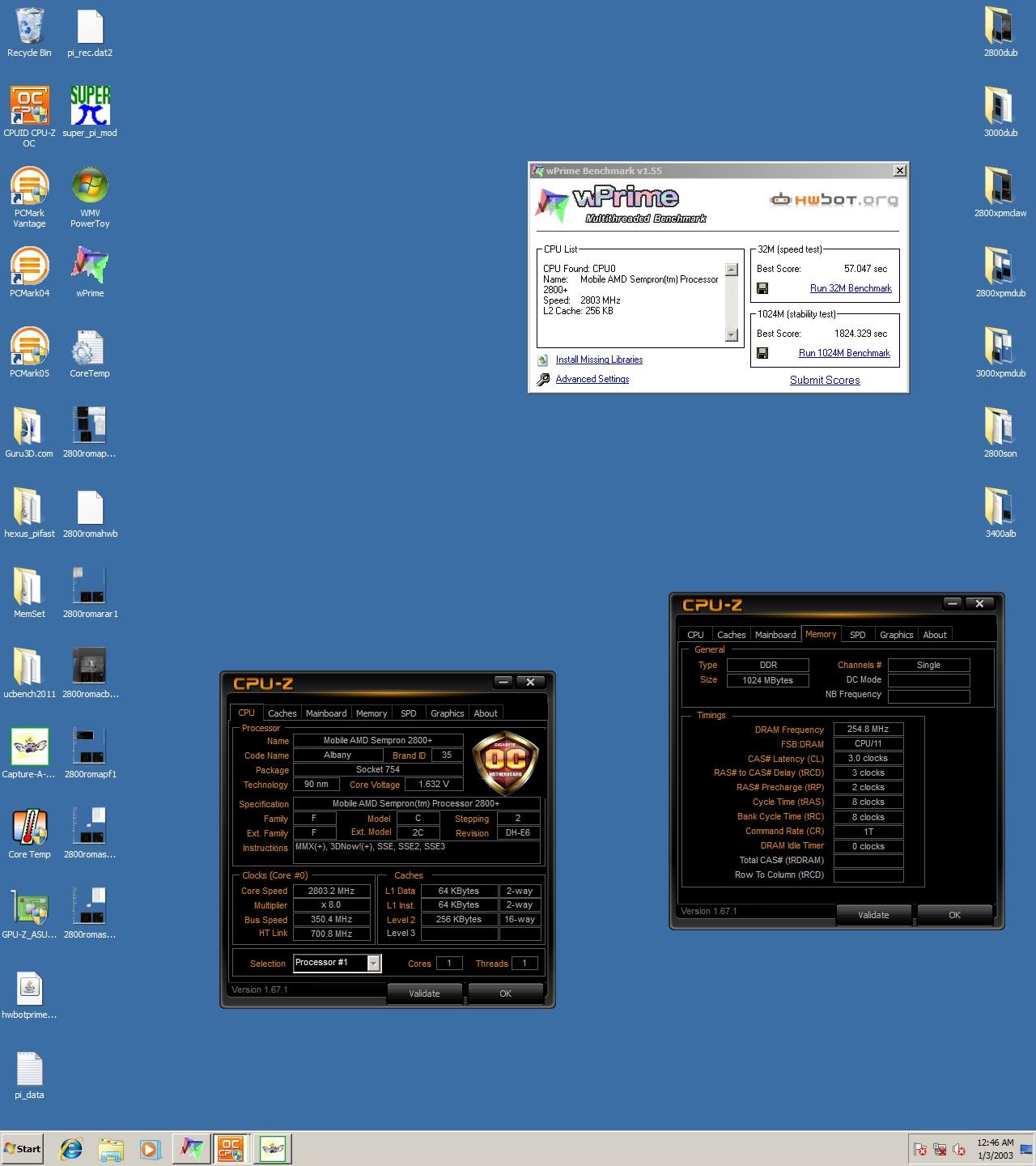Viewport: 1036px width, 1166px height.
Task: Click the Core Speed value field
Action: click(331, 891)
